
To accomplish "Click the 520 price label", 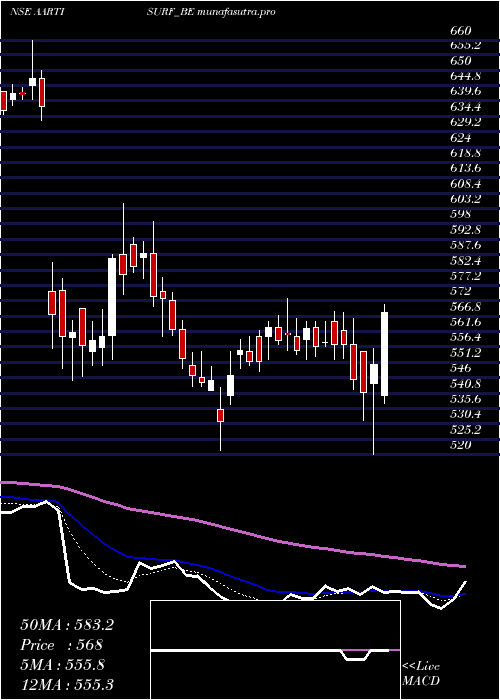I will click(x=461, y=445).
